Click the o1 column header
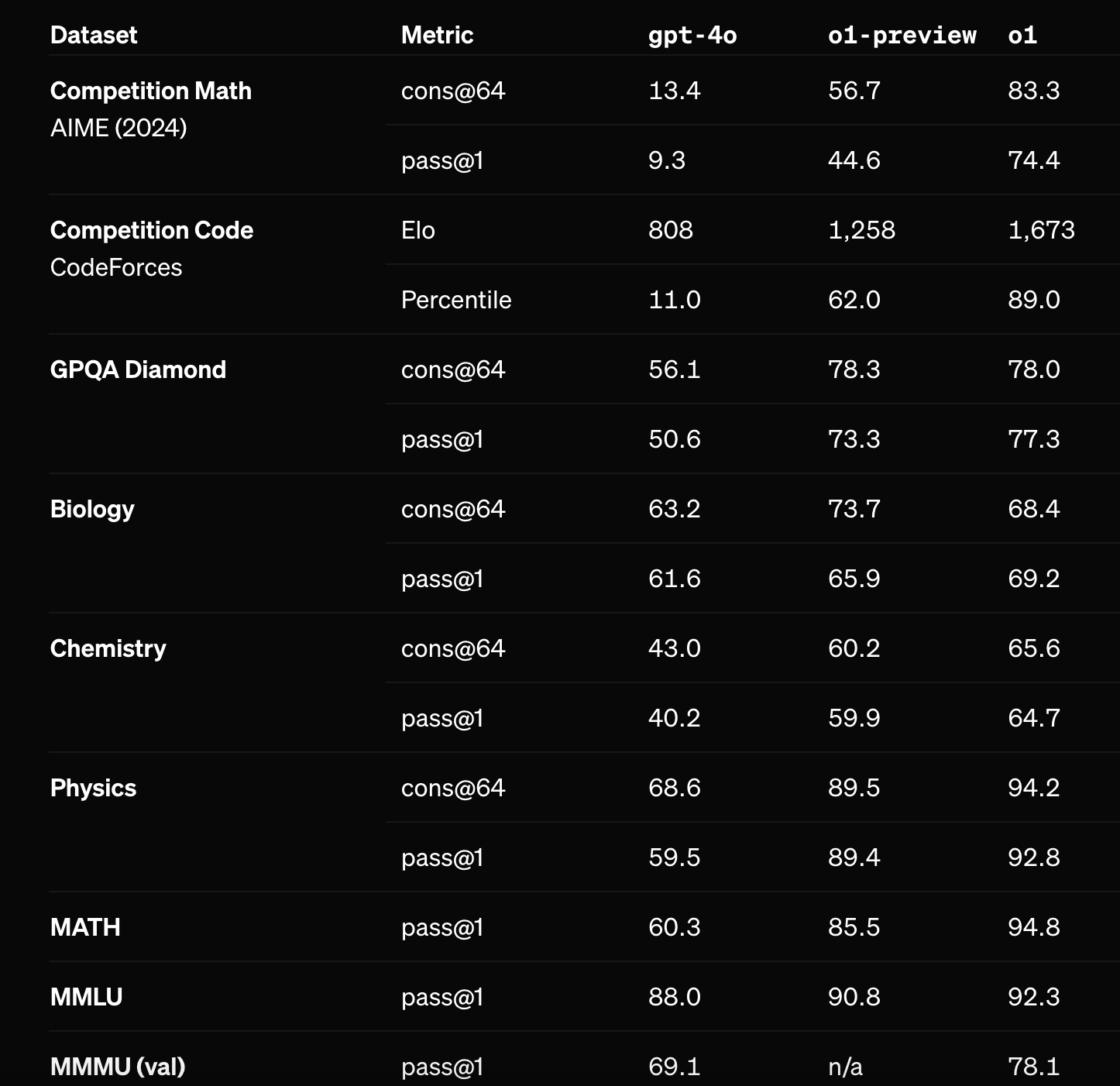This screenshot has width=1120, height=1086. [x=1022, y=35]
